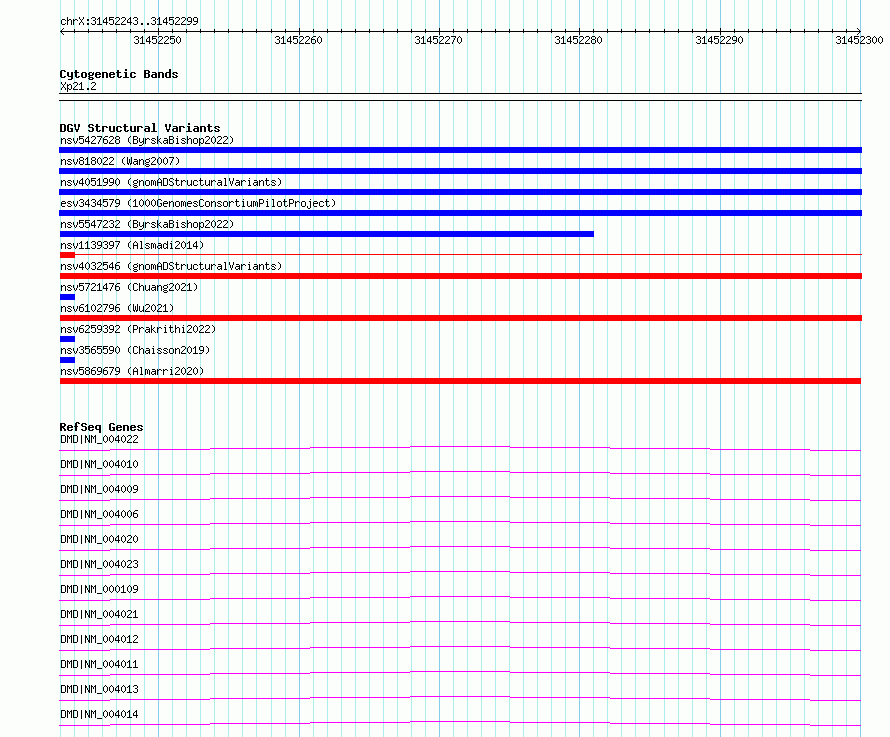
Task: Open the nsv5547232 (ByrskaBishop2022) label
Action: (147, 224)
